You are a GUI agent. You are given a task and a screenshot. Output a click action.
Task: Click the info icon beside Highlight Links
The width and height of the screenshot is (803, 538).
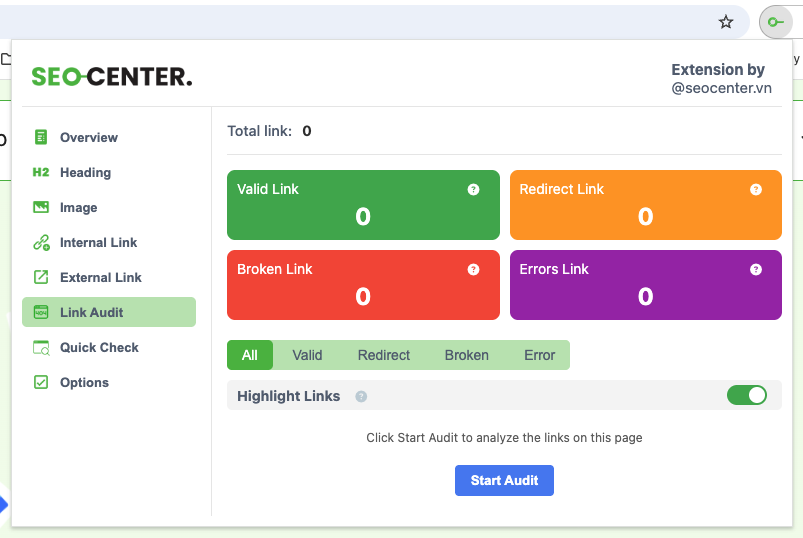[361, 396]
